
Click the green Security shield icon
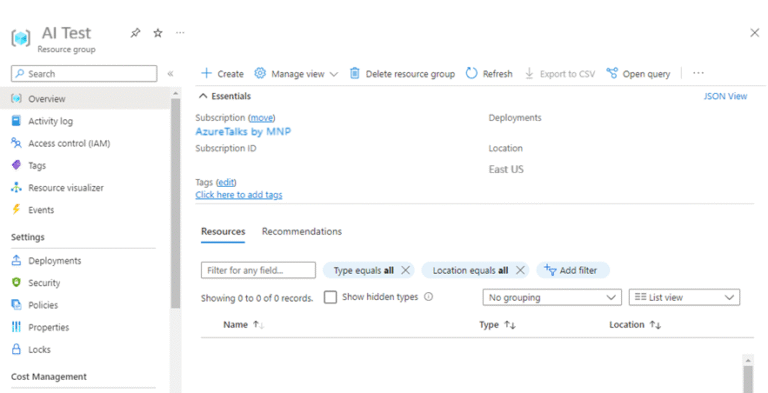click(16, 282)
